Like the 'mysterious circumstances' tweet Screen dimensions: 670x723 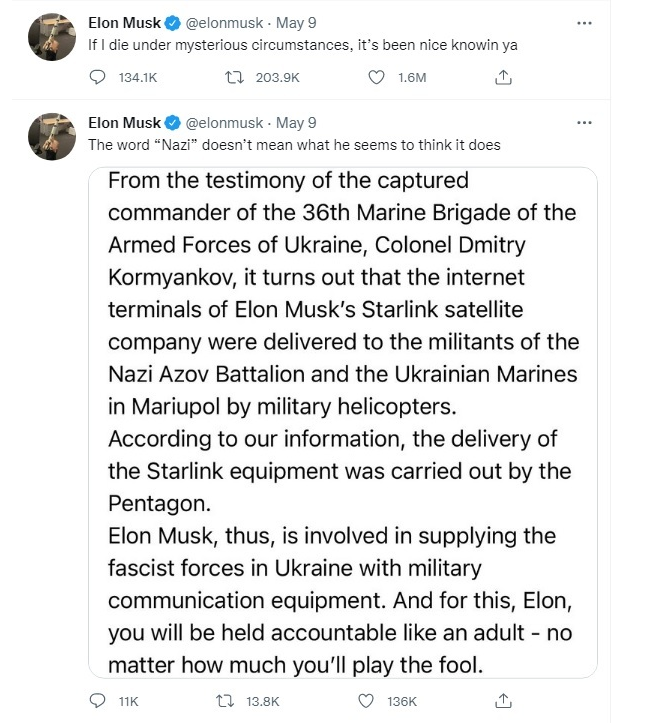pyautogui.click(x=377, y=77)
